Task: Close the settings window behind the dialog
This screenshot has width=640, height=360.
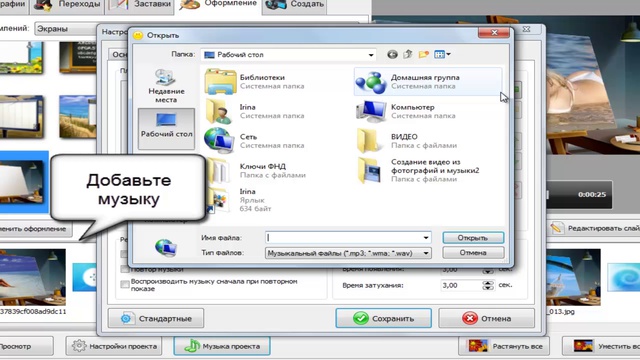Action: [527, 29]
